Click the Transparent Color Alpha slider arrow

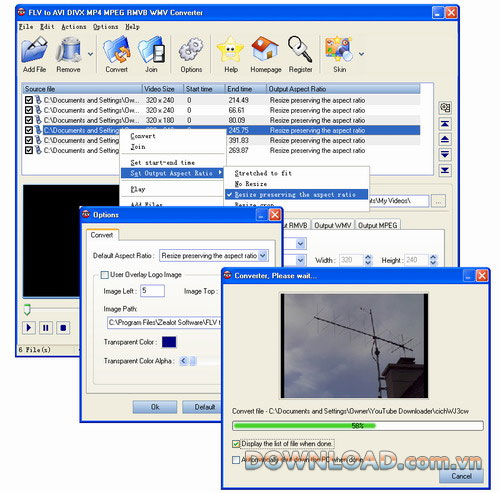(183, 361)
